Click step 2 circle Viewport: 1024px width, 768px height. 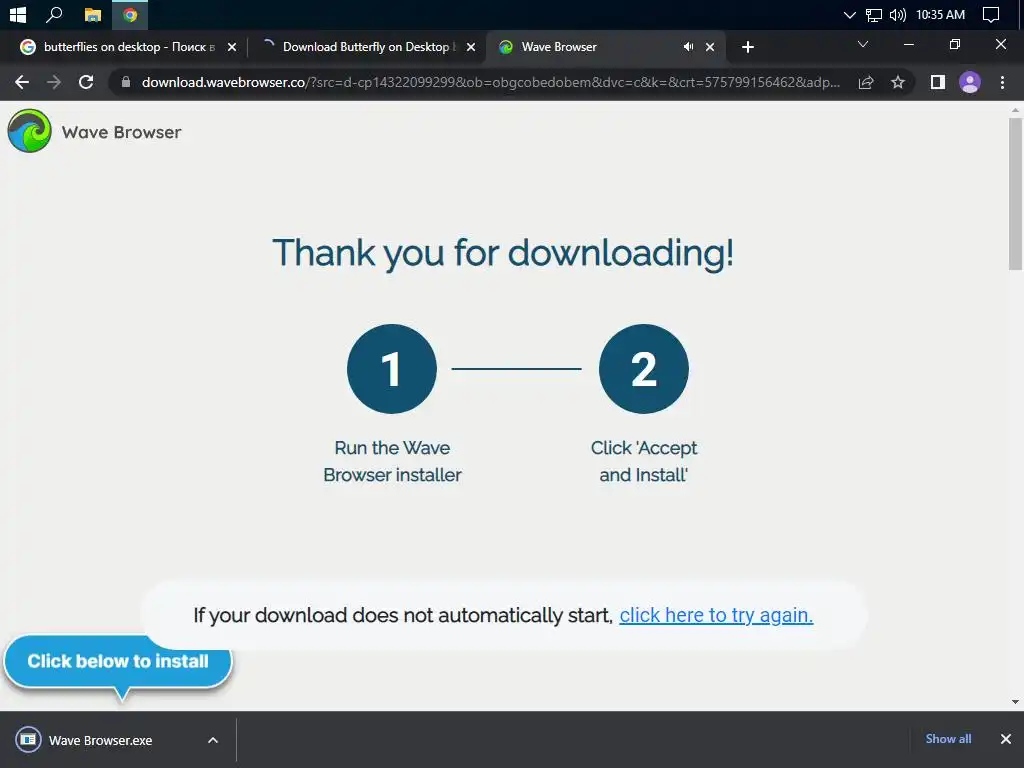pos(644,369)
